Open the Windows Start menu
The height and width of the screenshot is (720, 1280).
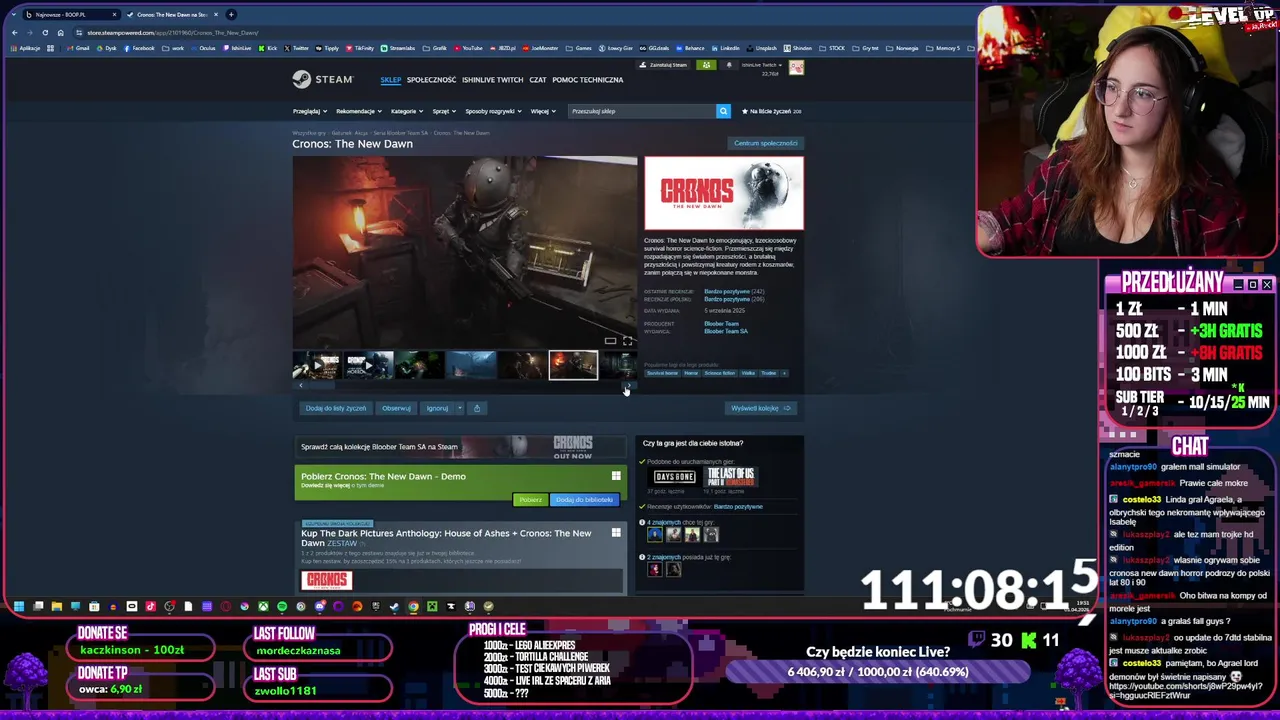coord(19,606)
